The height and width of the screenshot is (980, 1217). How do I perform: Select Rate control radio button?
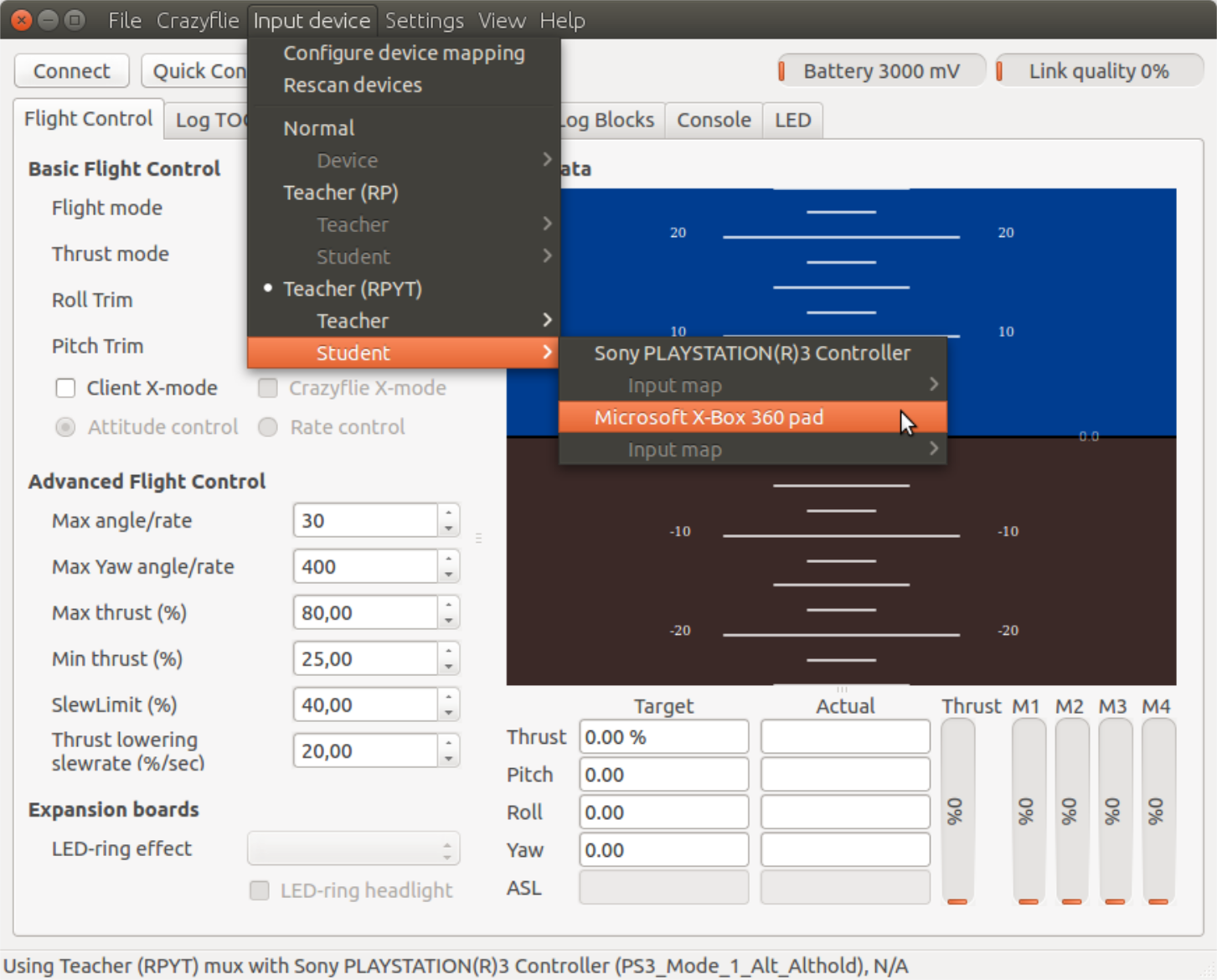268,427
